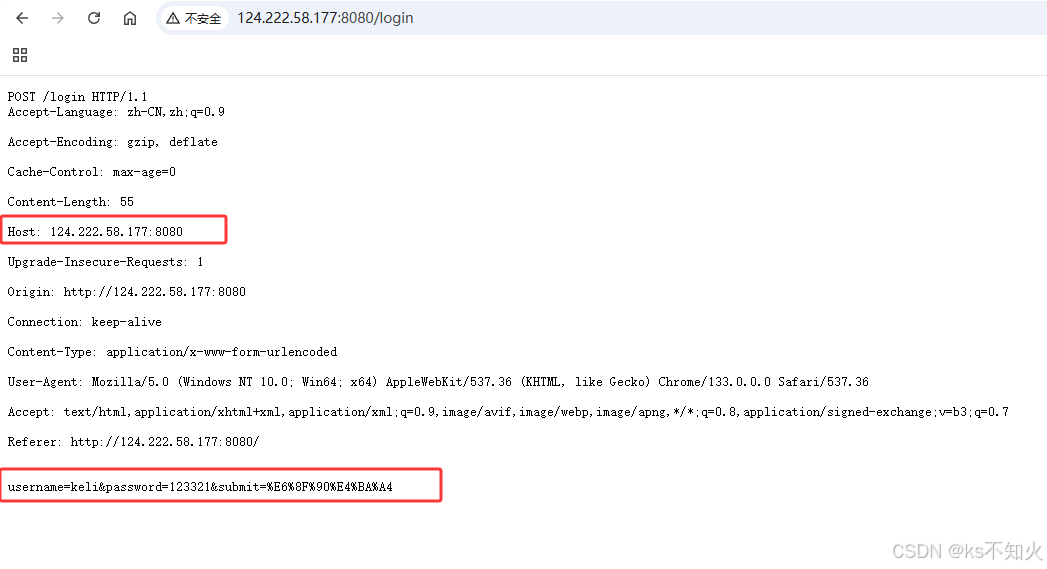Reload the login page

(94, 18)
